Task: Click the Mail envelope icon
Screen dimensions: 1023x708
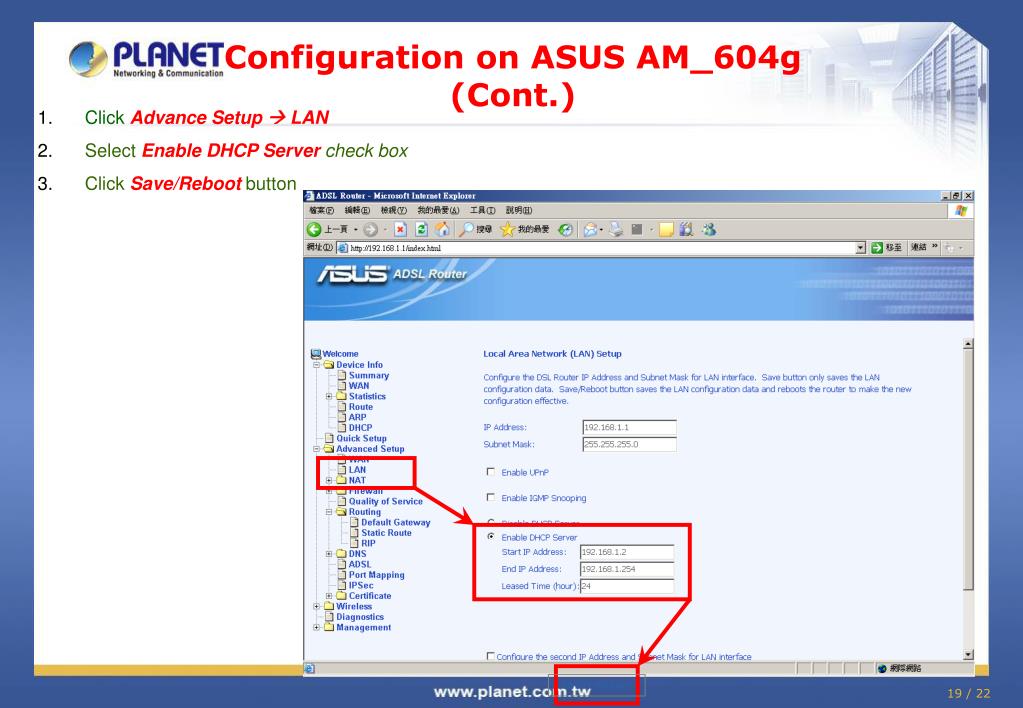Action: click(590, 229)
